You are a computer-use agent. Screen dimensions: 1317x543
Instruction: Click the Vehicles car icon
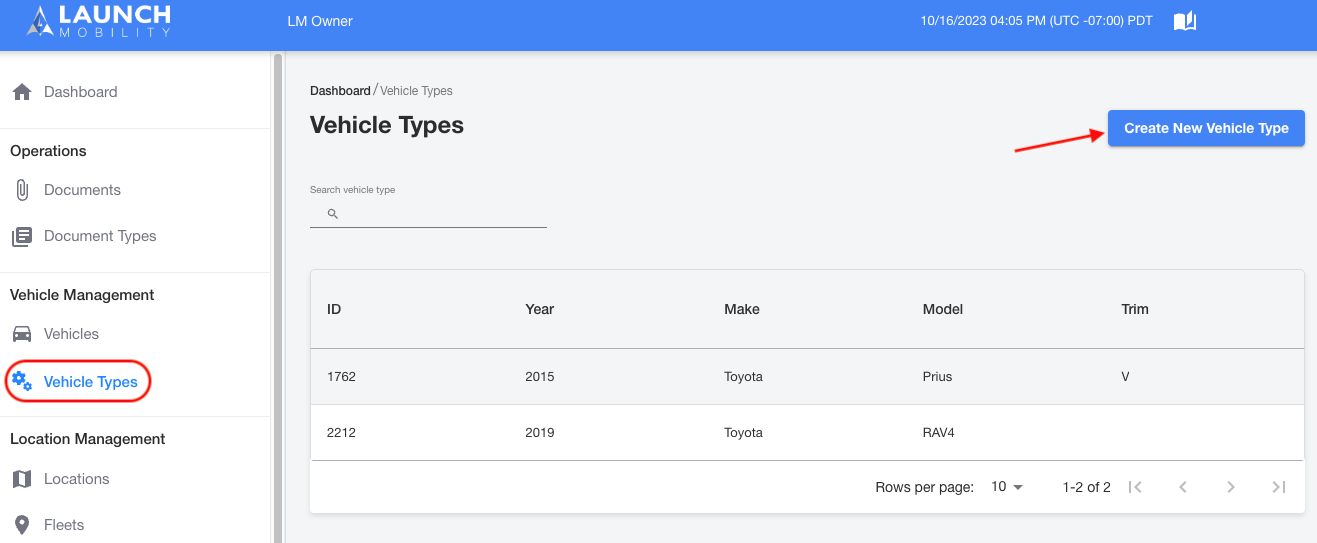(x=22, y=334)
